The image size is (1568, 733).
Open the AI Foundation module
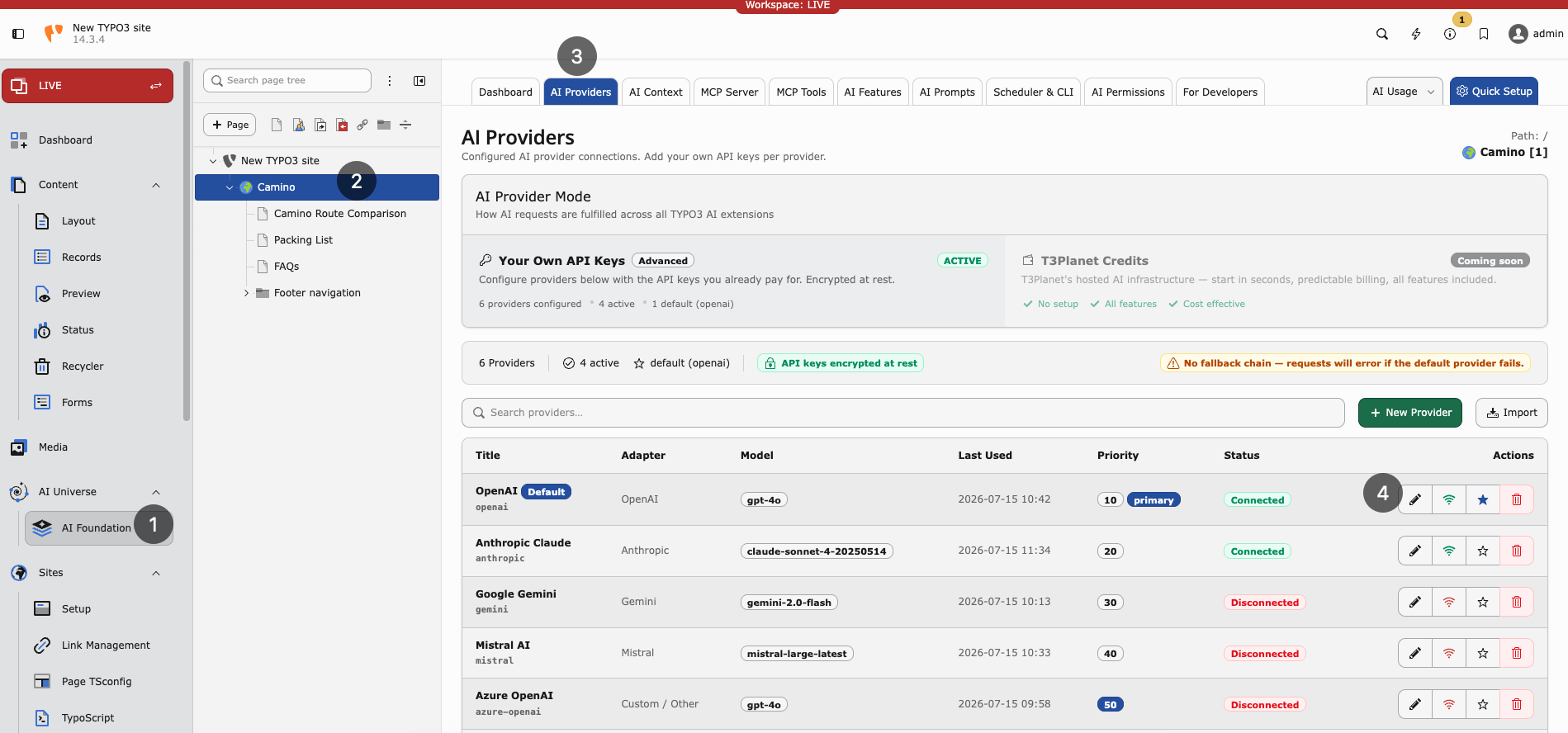[x=99, y=528]
